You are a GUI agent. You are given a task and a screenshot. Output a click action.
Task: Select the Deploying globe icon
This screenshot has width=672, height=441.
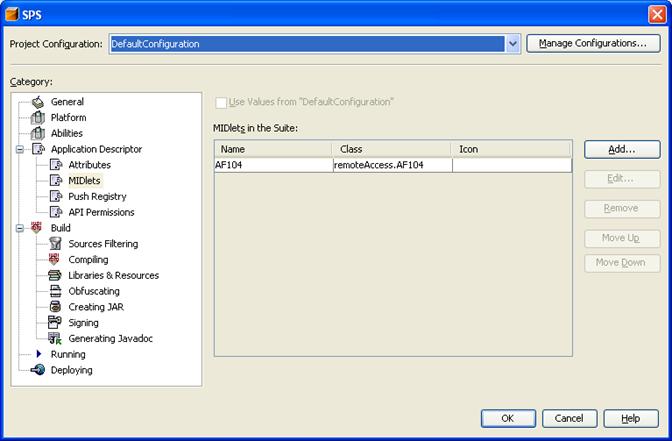pos(38,370)
